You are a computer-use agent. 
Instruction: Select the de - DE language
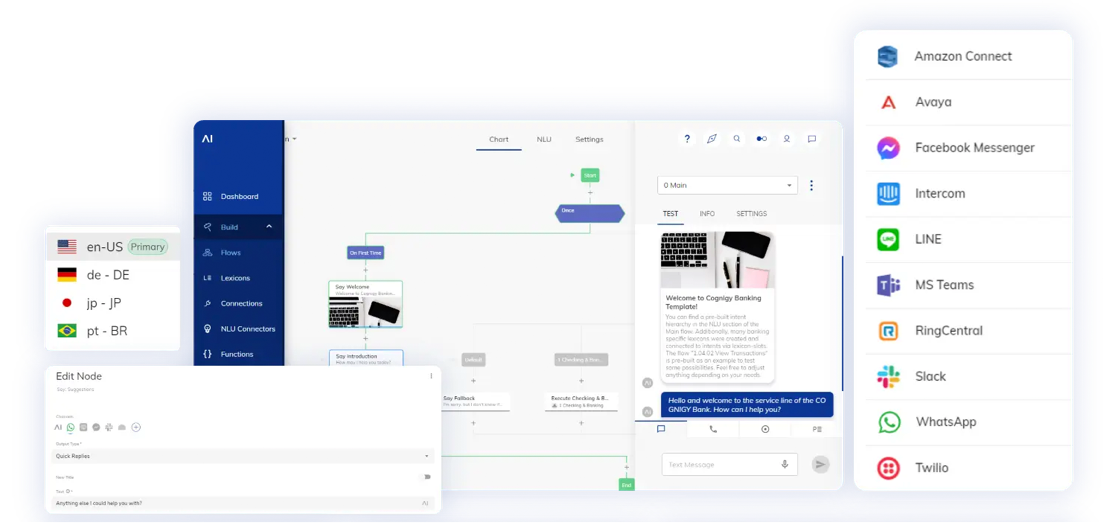[x=112, y=275]
